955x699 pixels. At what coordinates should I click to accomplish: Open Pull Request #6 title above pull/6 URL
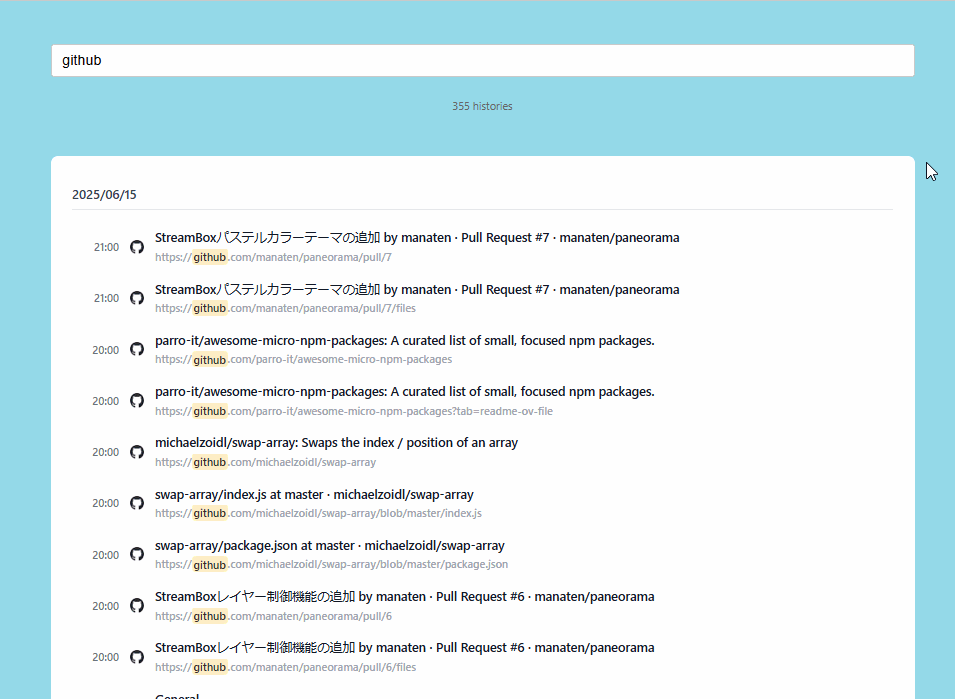(404, 597)
